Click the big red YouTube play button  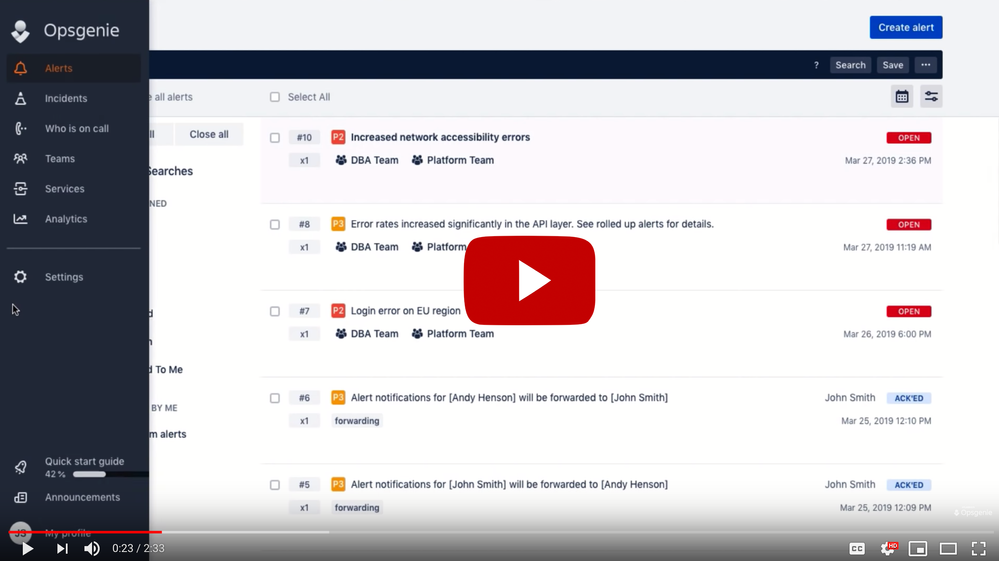coord(529,280)
